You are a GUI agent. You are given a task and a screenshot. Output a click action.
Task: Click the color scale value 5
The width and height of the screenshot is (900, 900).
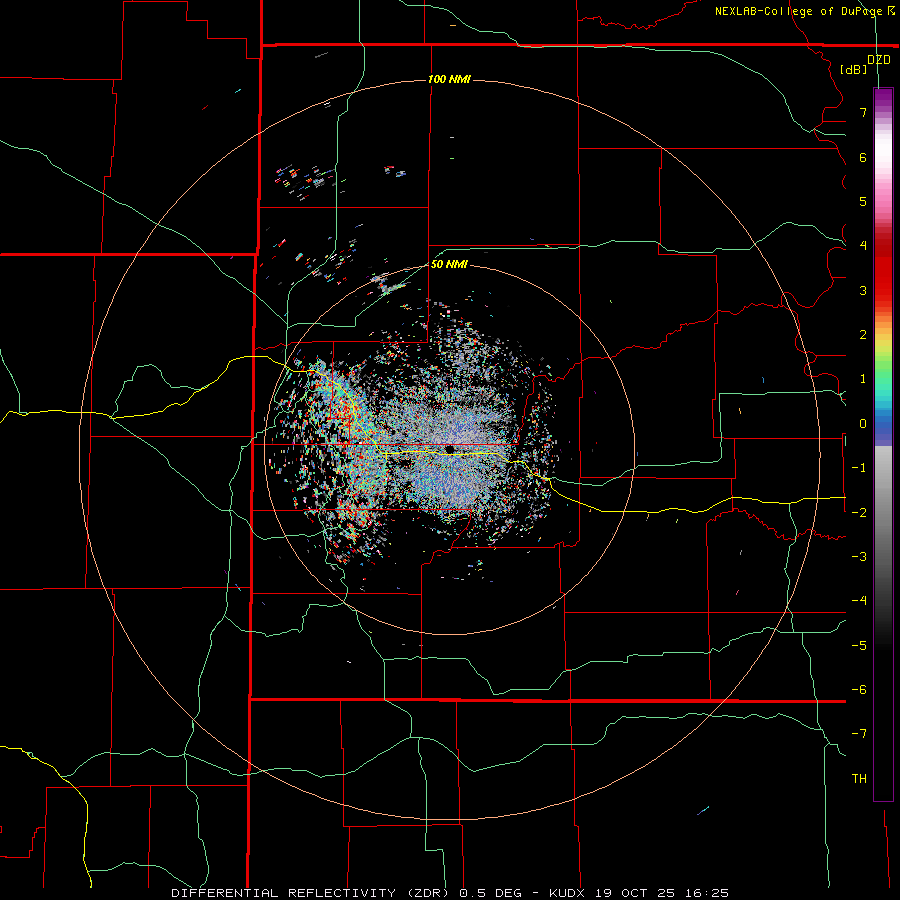click(863, 201)
